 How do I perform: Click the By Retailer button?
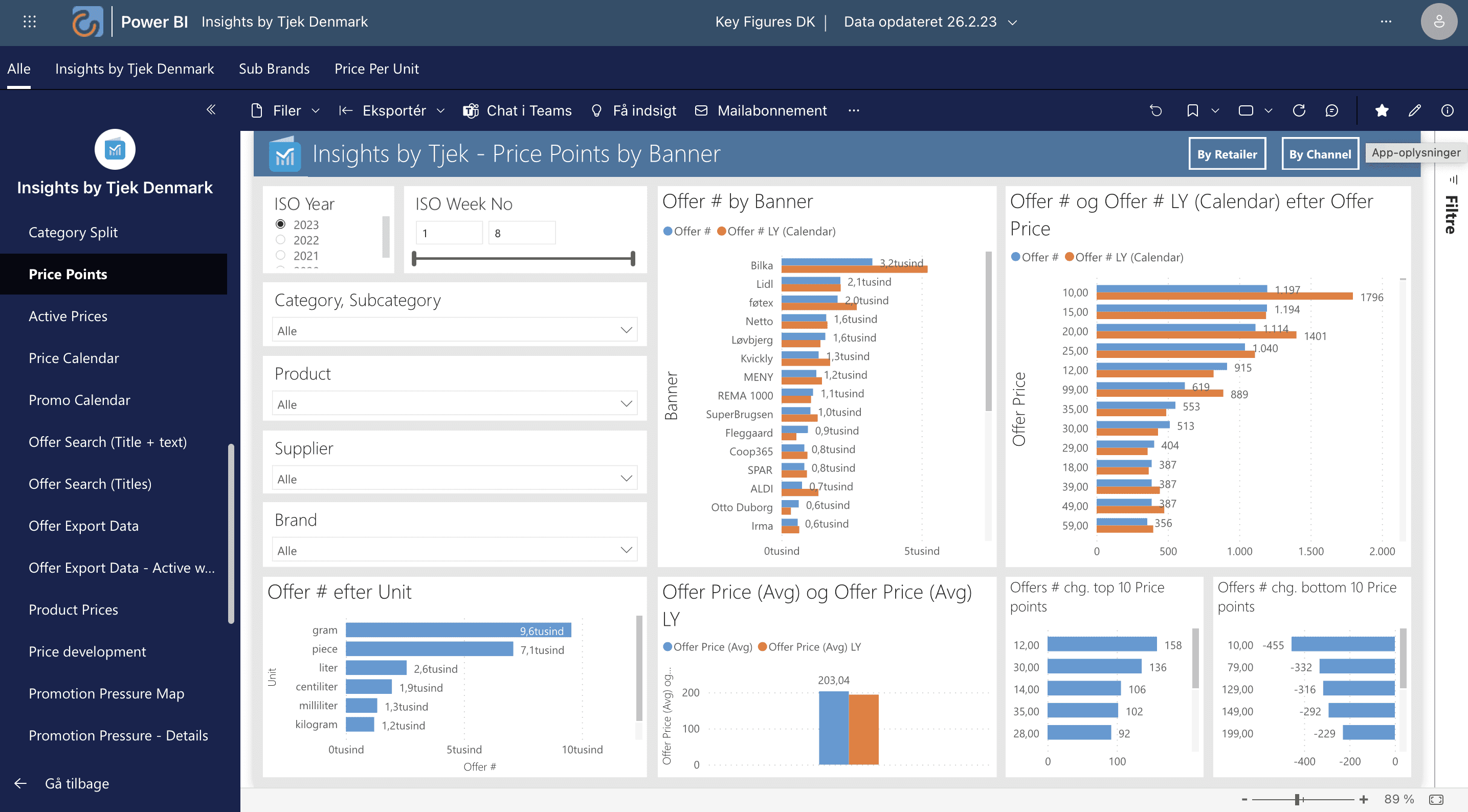pos(1227,154)
